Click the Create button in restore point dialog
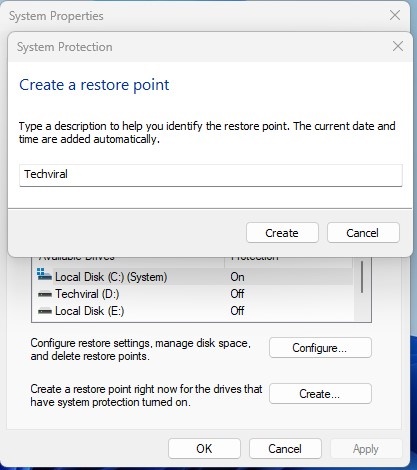Viewport: 417px width, 470px height. [282, 233]
